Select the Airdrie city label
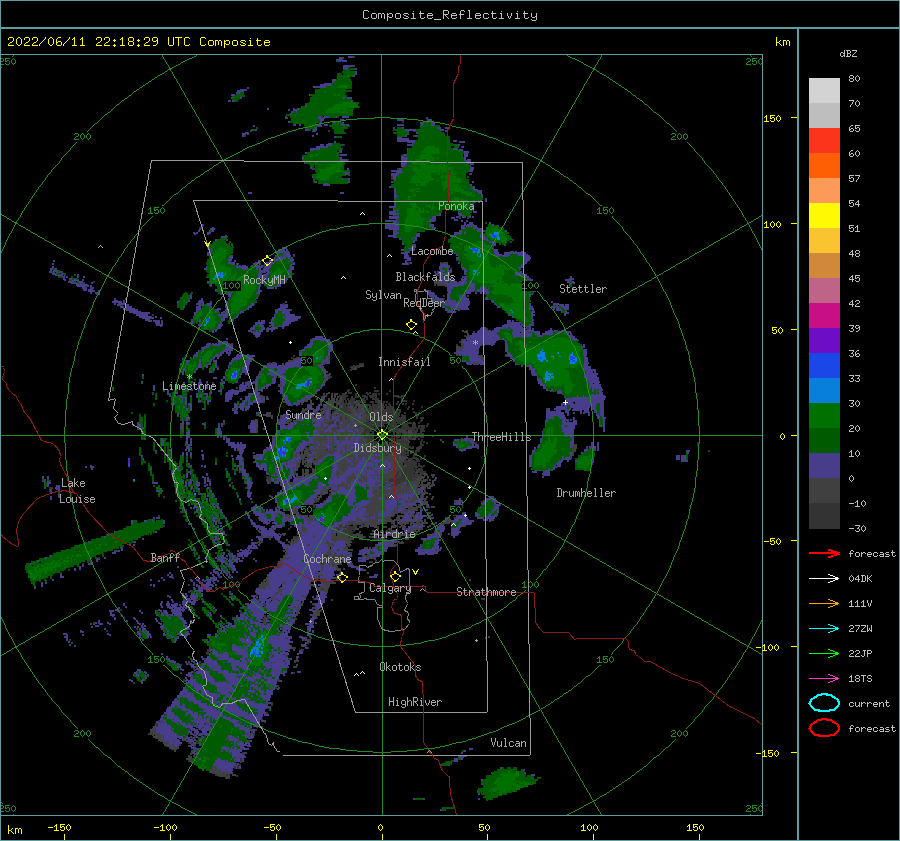 (394, 534)
